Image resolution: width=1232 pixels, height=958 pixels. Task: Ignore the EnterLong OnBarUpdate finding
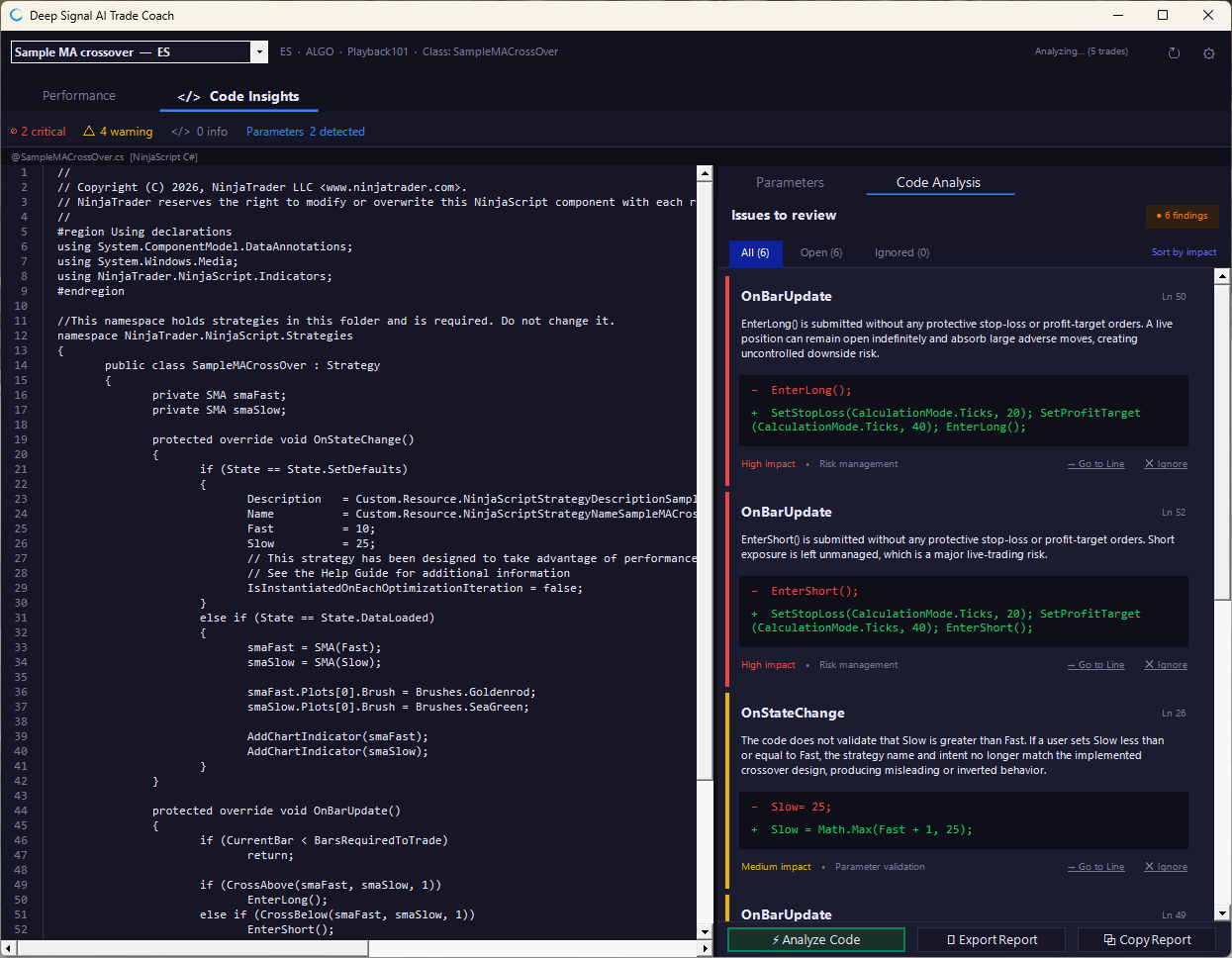point(1166,464)
